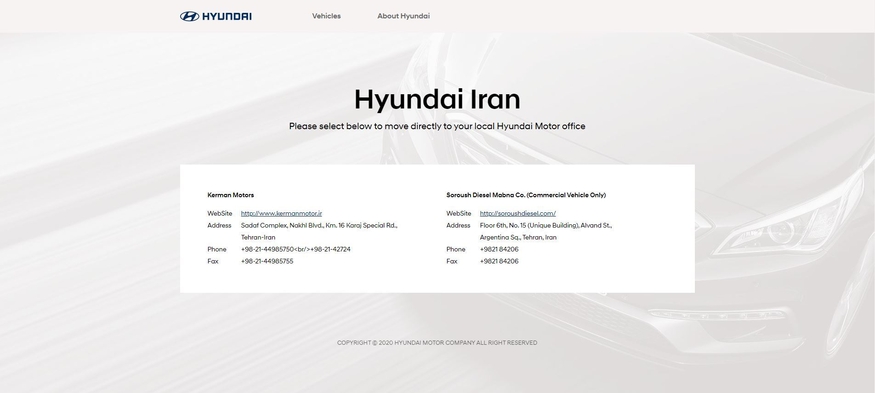Click the phone number +98-21-44985750

pyautogui.click(x=267, y=249)
